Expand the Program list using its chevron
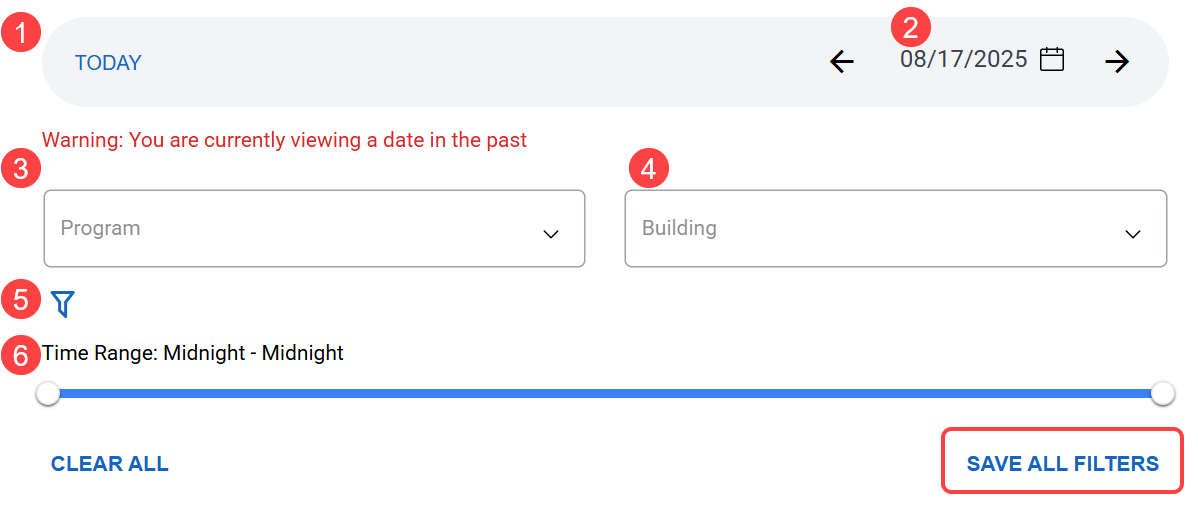Screen dimensions: 1198x520 (x=550, y=234)
